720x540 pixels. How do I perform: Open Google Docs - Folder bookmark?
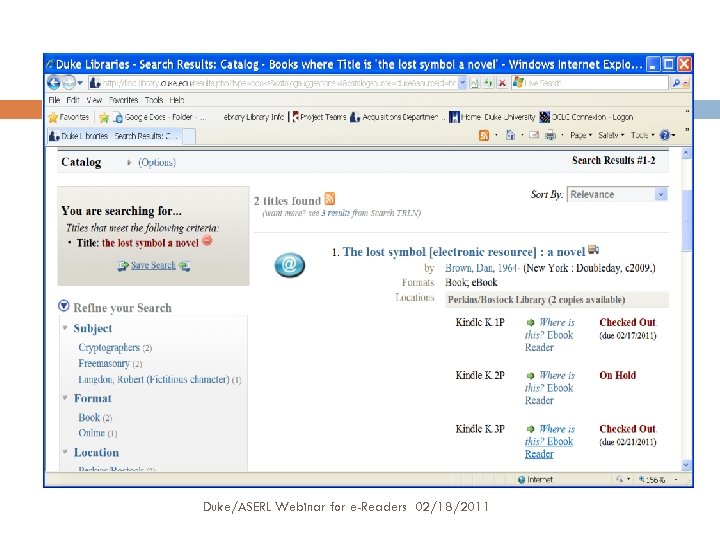point(159,117)
